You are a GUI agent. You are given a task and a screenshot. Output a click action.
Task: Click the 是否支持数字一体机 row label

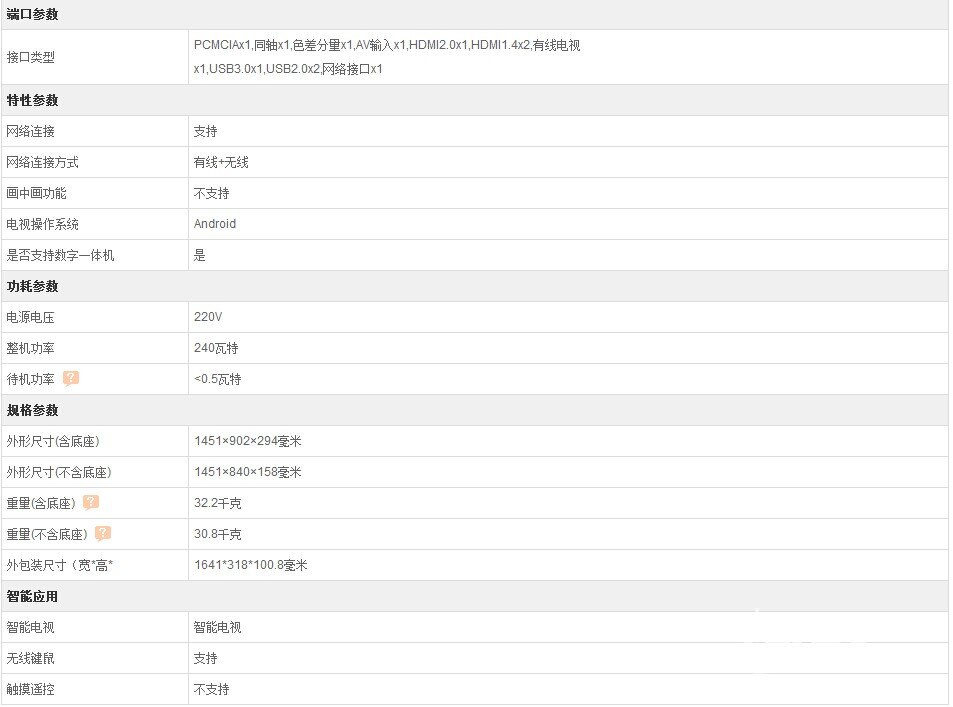60,255
